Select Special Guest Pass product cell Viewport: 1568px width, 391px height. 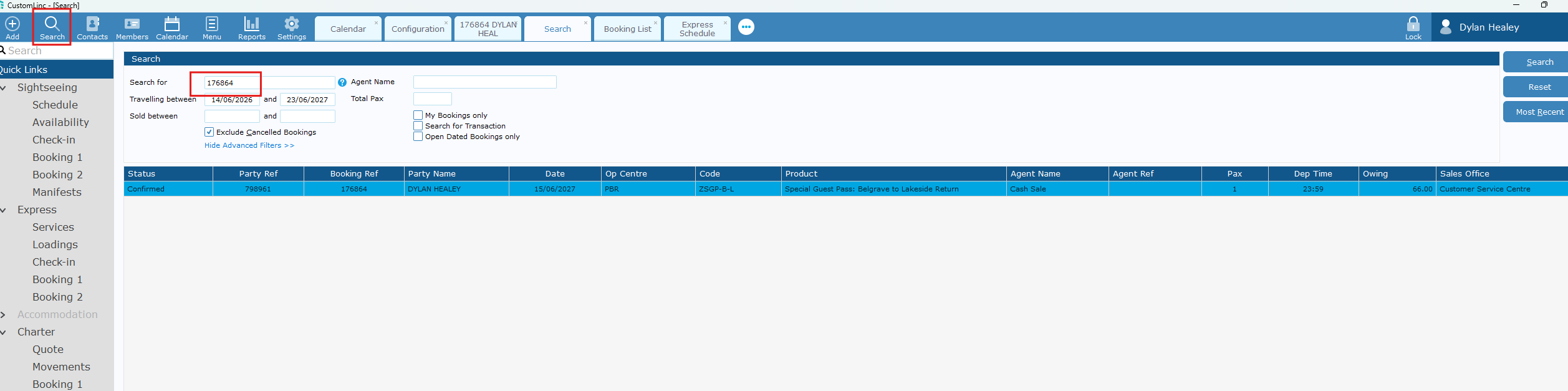point(894,189)
